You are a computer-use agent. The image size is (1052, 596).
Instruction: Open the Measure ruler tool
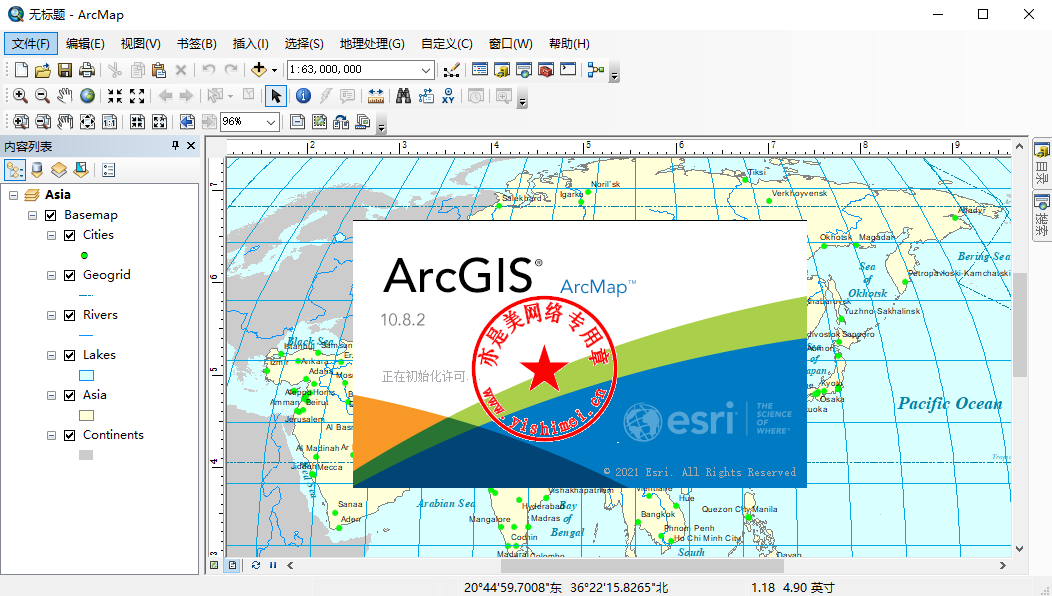pyautogui.click(x=376, y=96)
